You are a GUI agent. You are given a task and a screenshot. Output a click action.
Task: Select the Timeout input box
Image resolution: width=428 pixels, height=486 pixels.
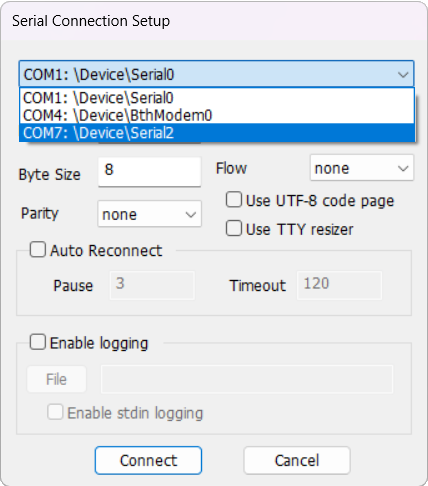point(339,285)
